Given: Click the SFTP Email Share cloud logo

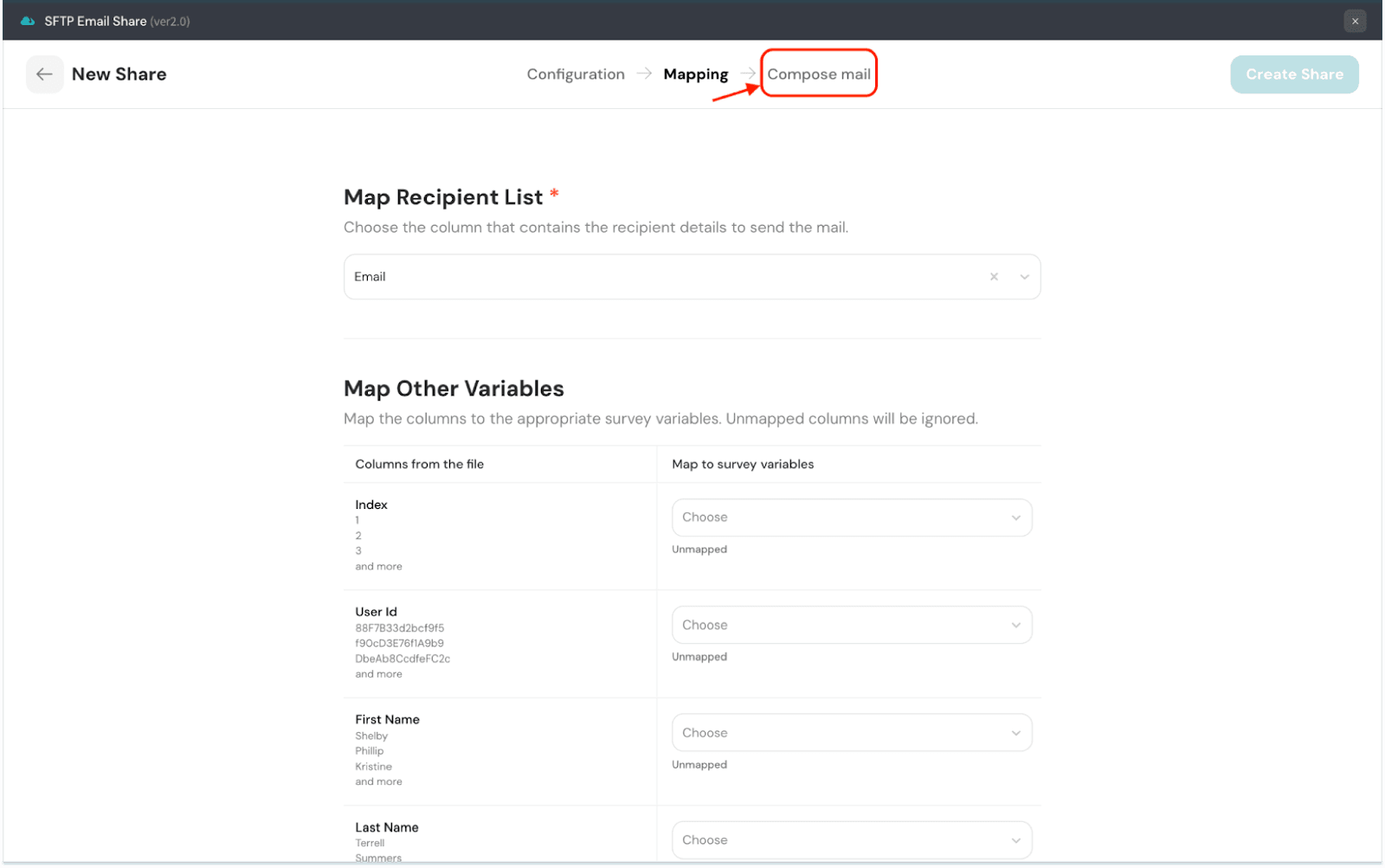Looking at the screenshot, I should pos(28,21).
